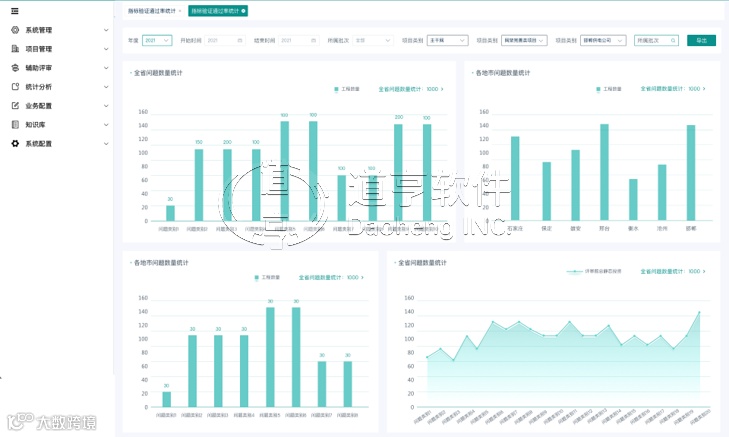Click the 业务配置 edit icon

click(15, 106)
